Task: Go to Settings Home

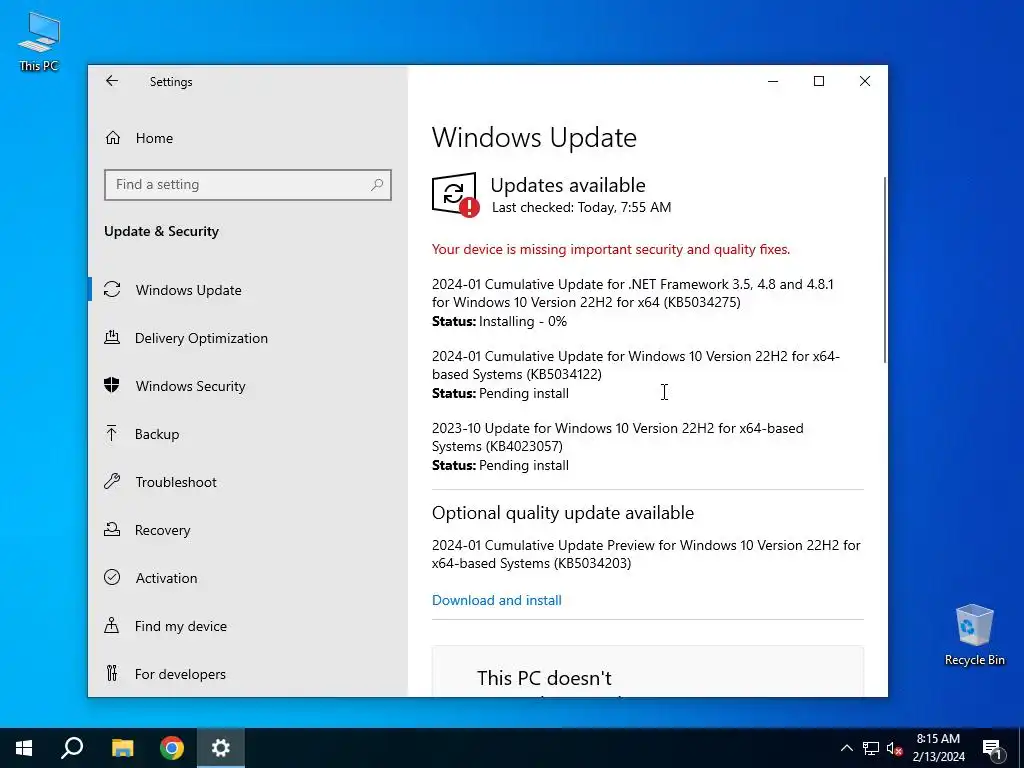Action: 154,138
